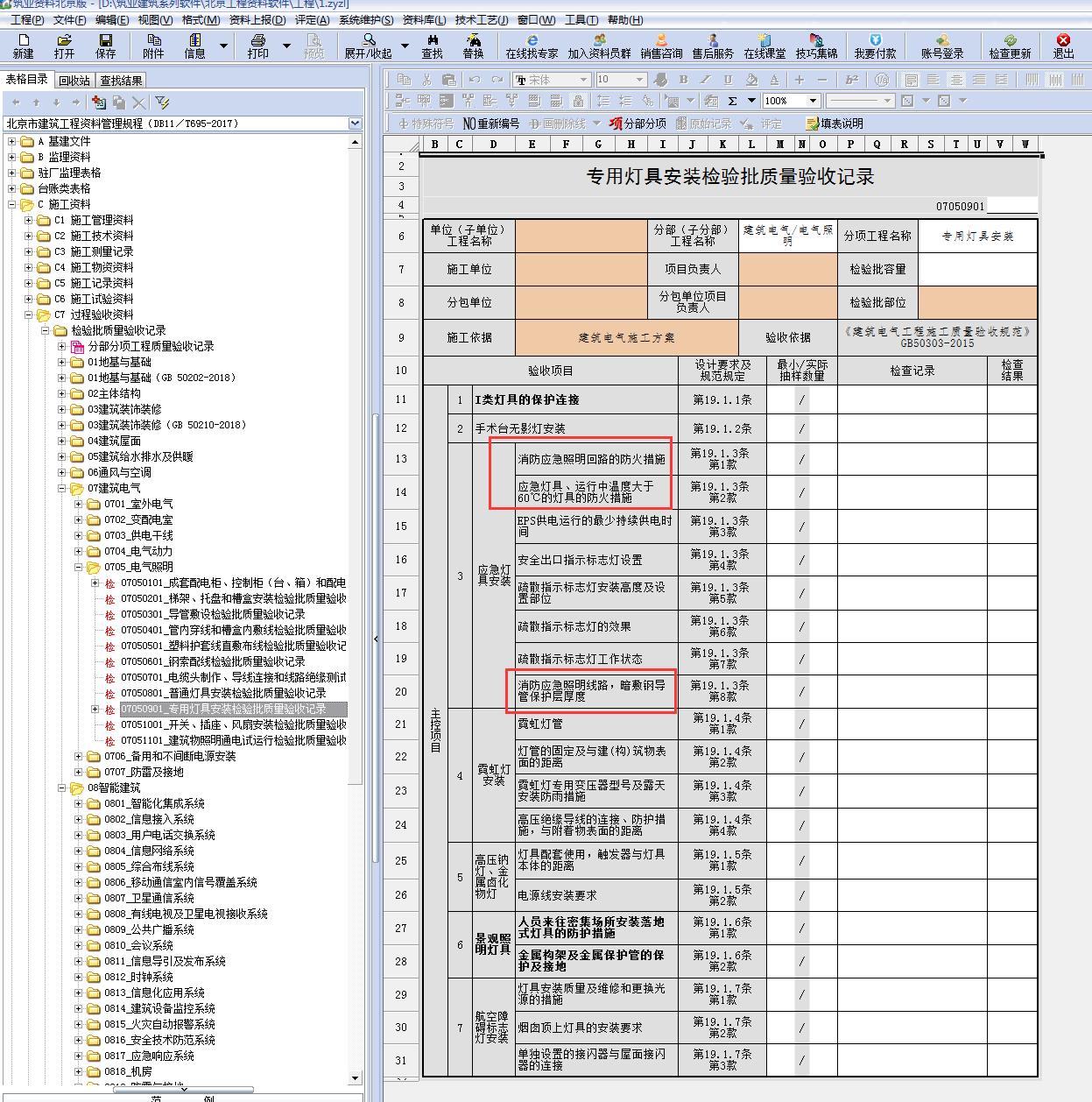
Task: Open the dropdown arrow beside 展开/收起
Action: (405, 46)
